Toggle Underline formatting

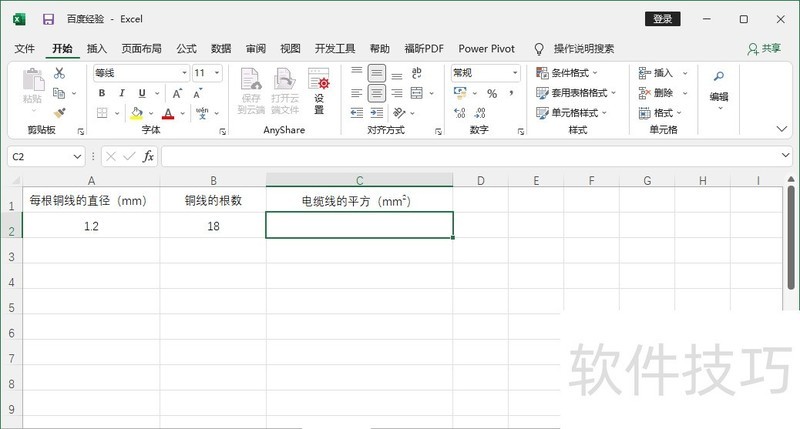pyautogui.click(x=142, y=93)
